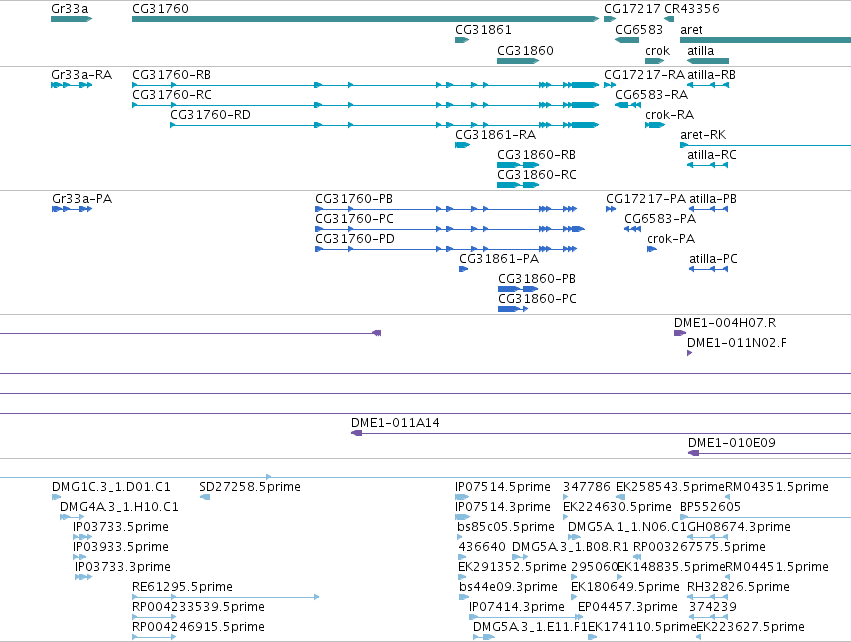The height and width of the screenshot is (642, 851).
Task: Click the DME1-004H07.R clone feature
Action: (x=680, y=333)
